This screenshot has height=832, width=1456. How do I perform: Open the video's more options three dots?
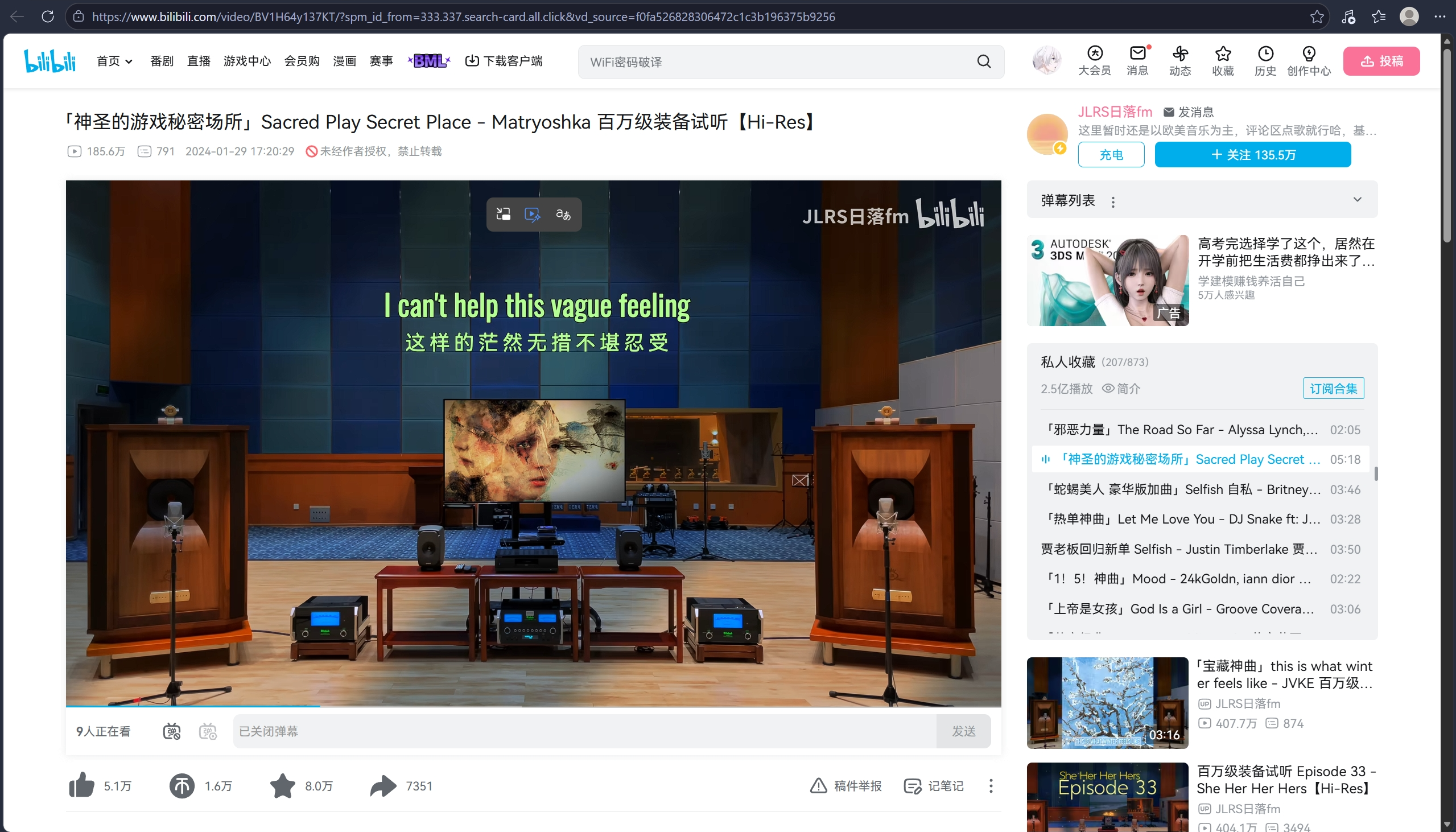[x=991, y=785]
